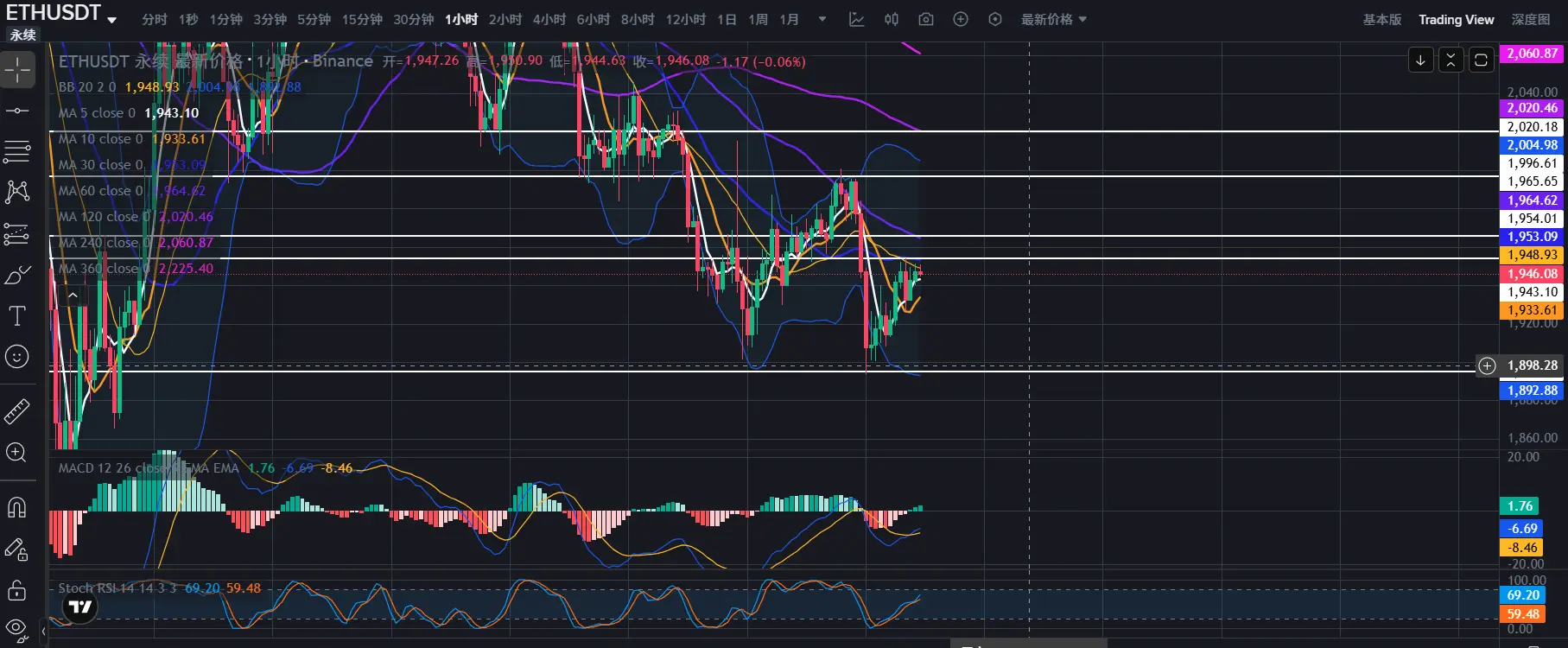This screenshot has height=648, width=1568.
Task: Switch to 6小时 timeframe
Action: 594,19
